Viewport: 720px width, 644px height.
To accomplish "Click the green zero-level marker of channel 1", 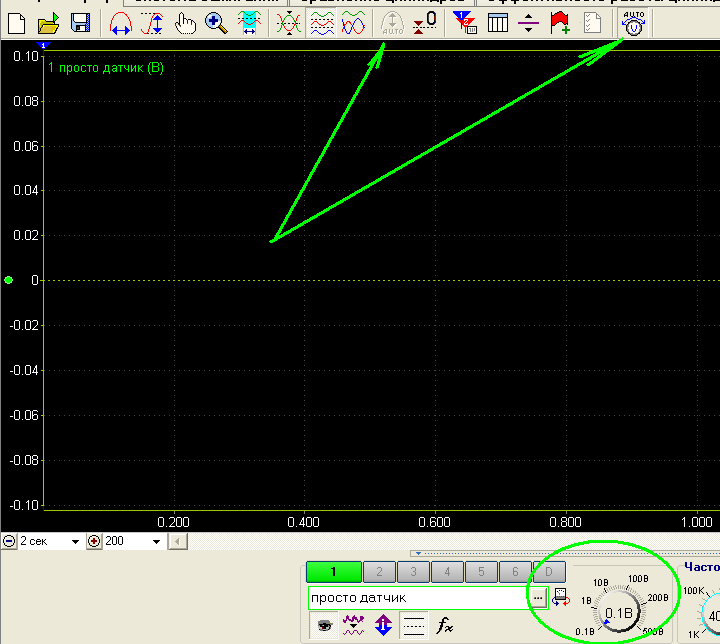I will tap(8, 280).
